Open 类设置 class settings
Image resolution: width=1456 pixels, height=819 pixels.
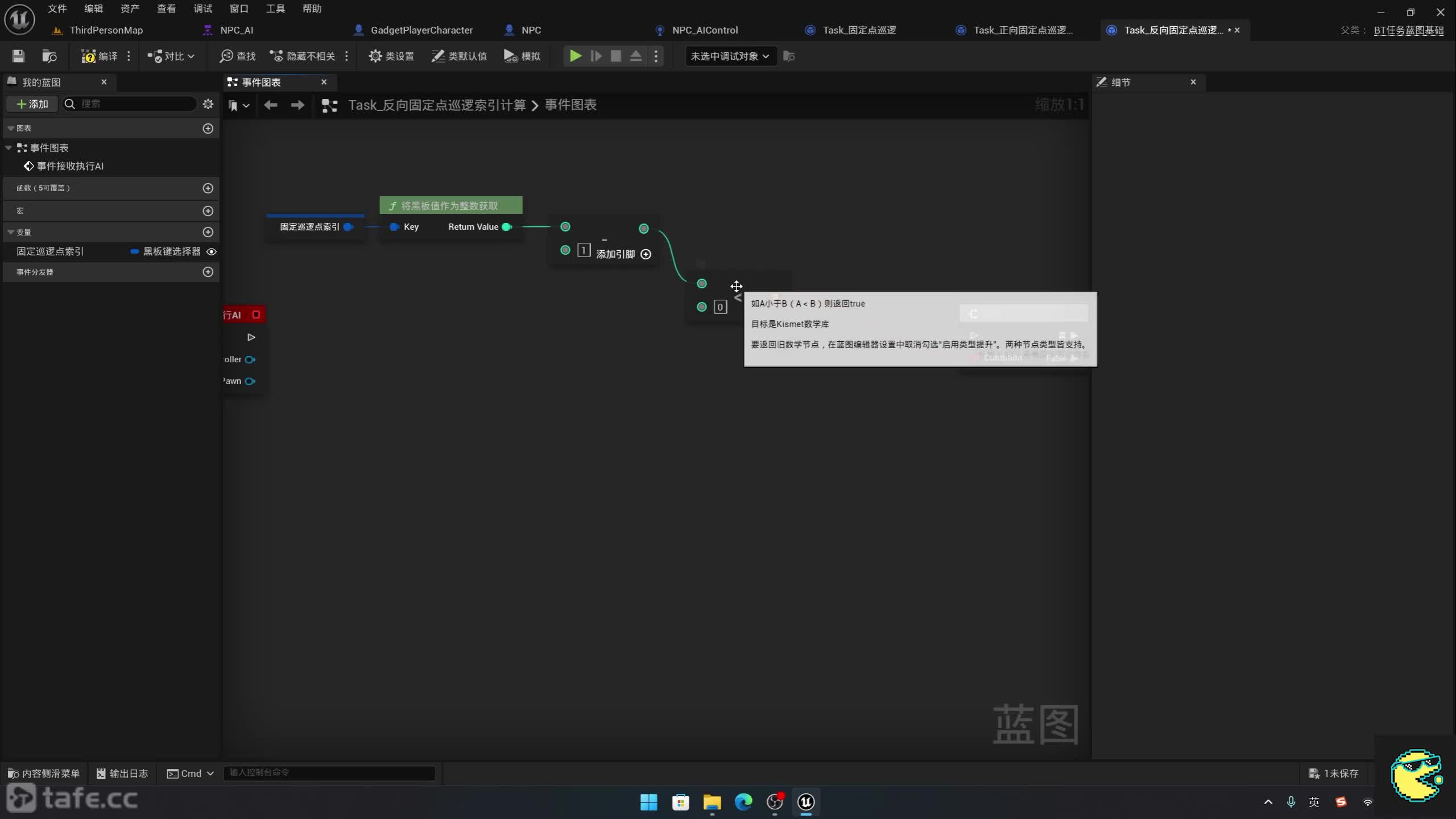[x=391, y=56]
